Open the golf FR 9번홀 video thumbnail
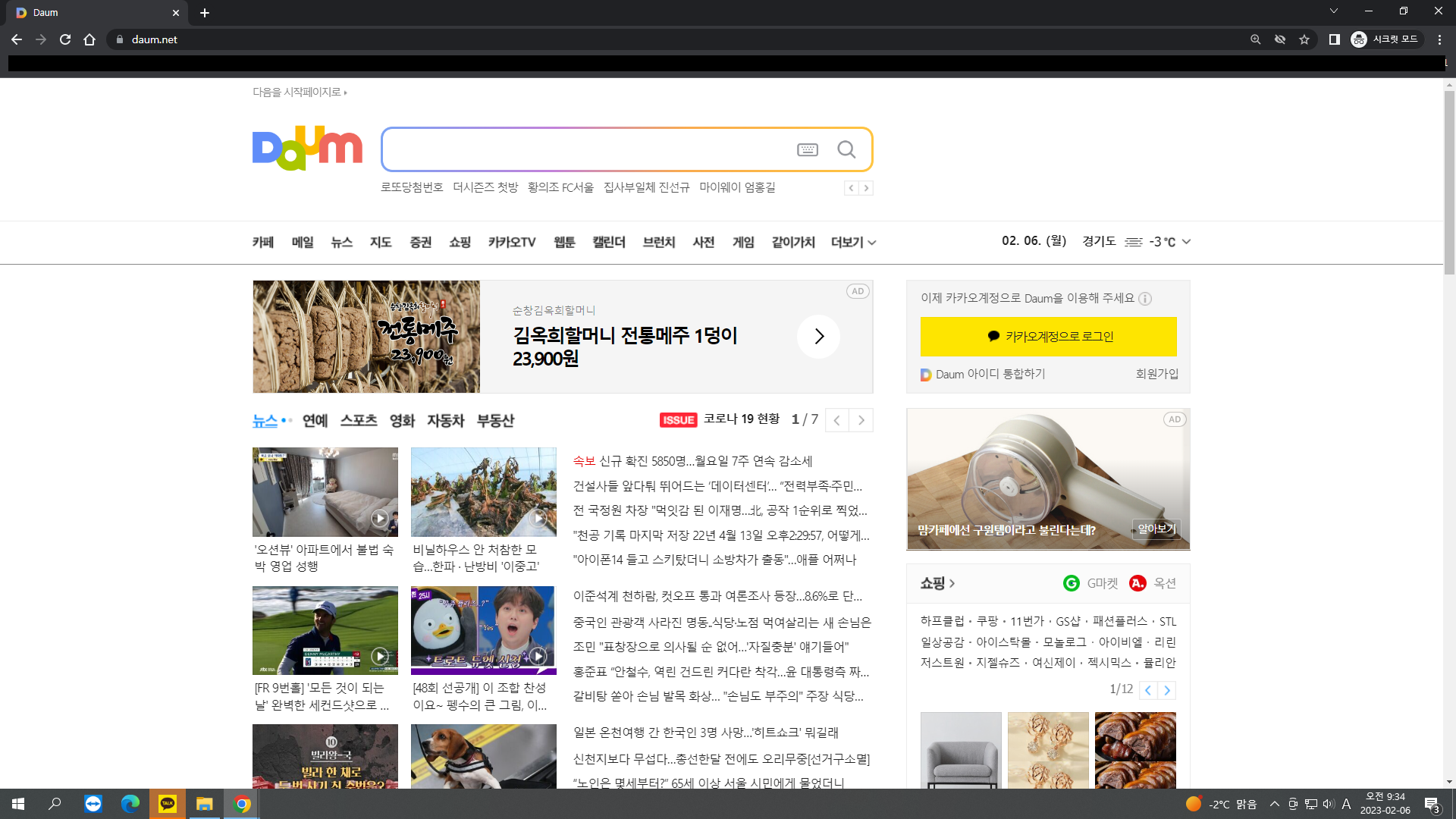The height and width of the screenshot is (819, 1456). point(325,630)
